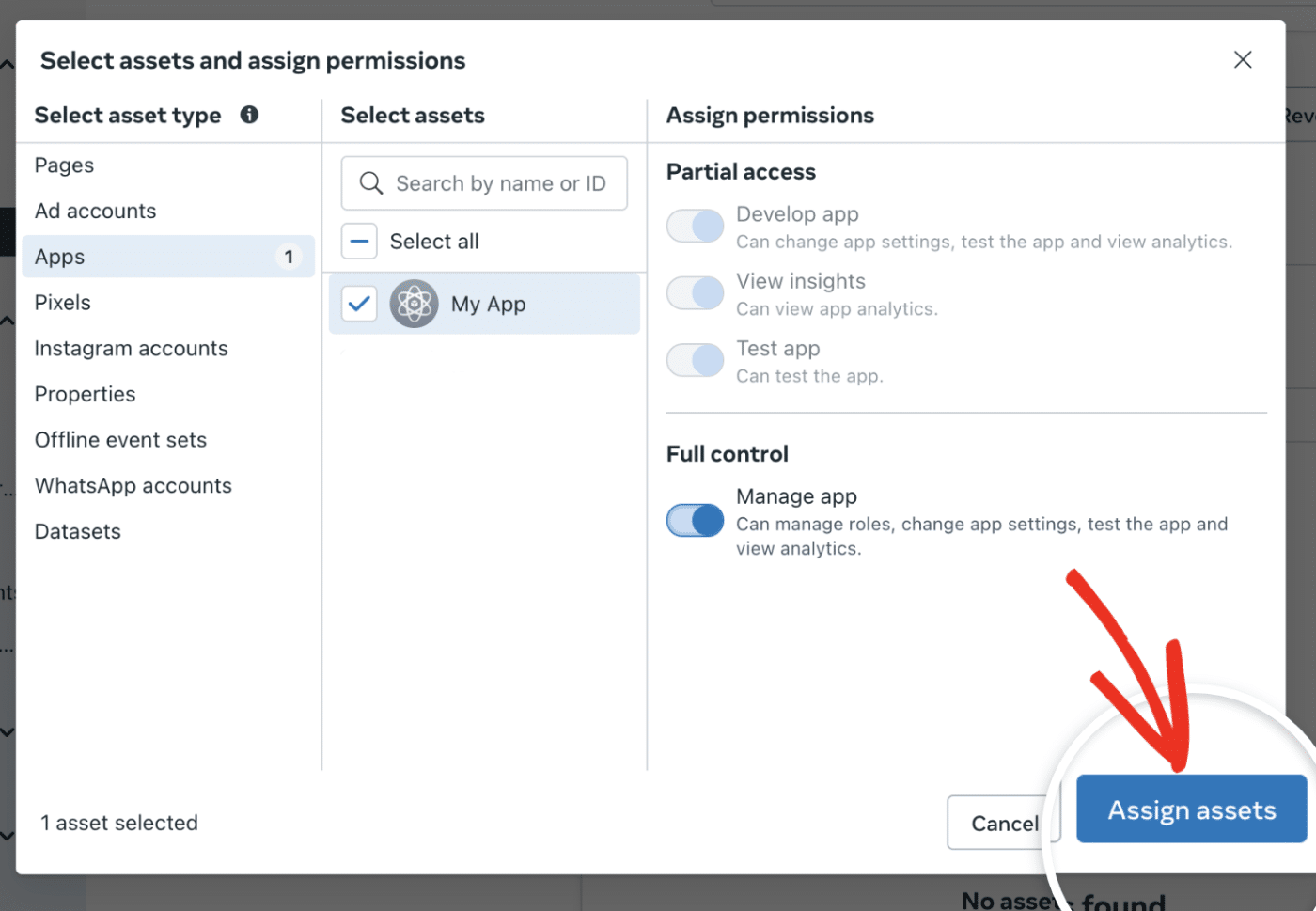
Task: Select the Instagram accounts asset type
Action: pos(131,348)
